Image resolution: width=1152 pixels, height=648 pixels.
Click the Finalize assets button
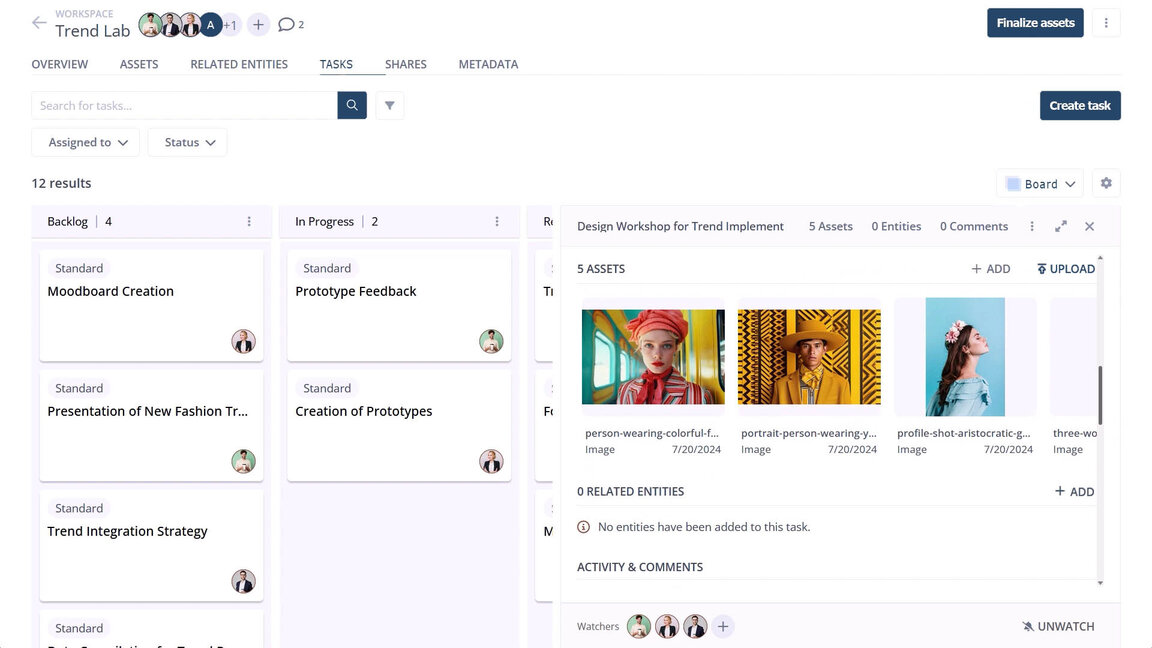click(x=1035, y=23)
